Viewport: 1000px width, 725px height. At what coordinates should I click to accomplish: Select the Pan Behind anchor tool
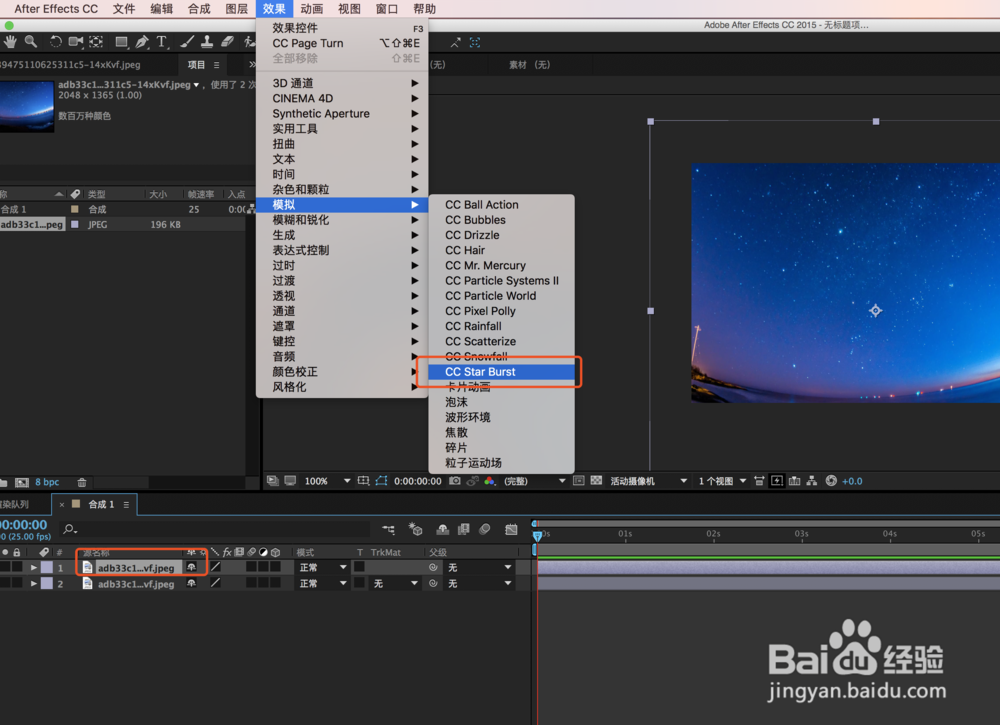(96, 42)
